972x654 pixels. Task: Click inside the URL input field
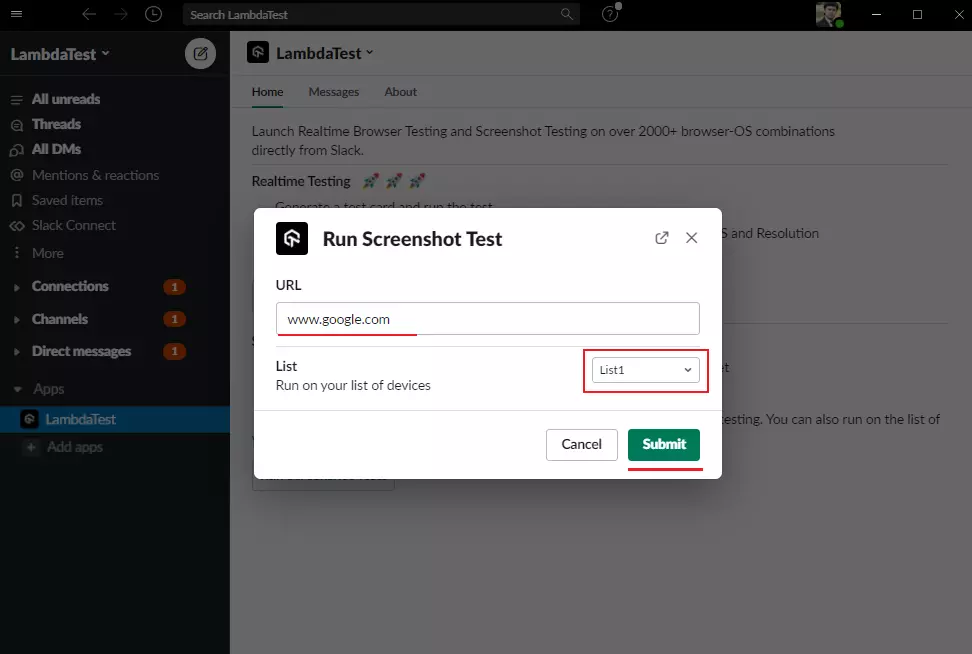coord(486,318)
